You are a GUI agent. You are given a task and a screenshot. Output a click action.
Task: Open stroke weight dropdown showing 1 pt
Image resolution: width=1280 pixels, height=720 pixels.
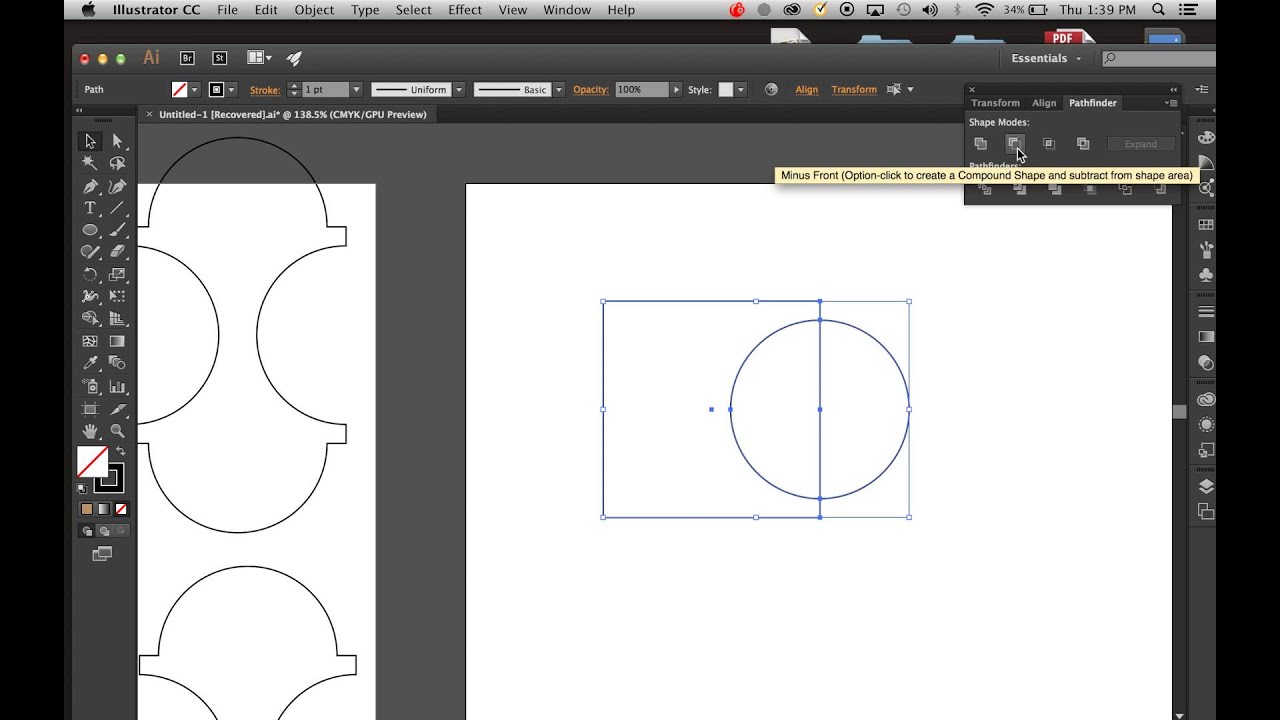[x=356, y=89]
